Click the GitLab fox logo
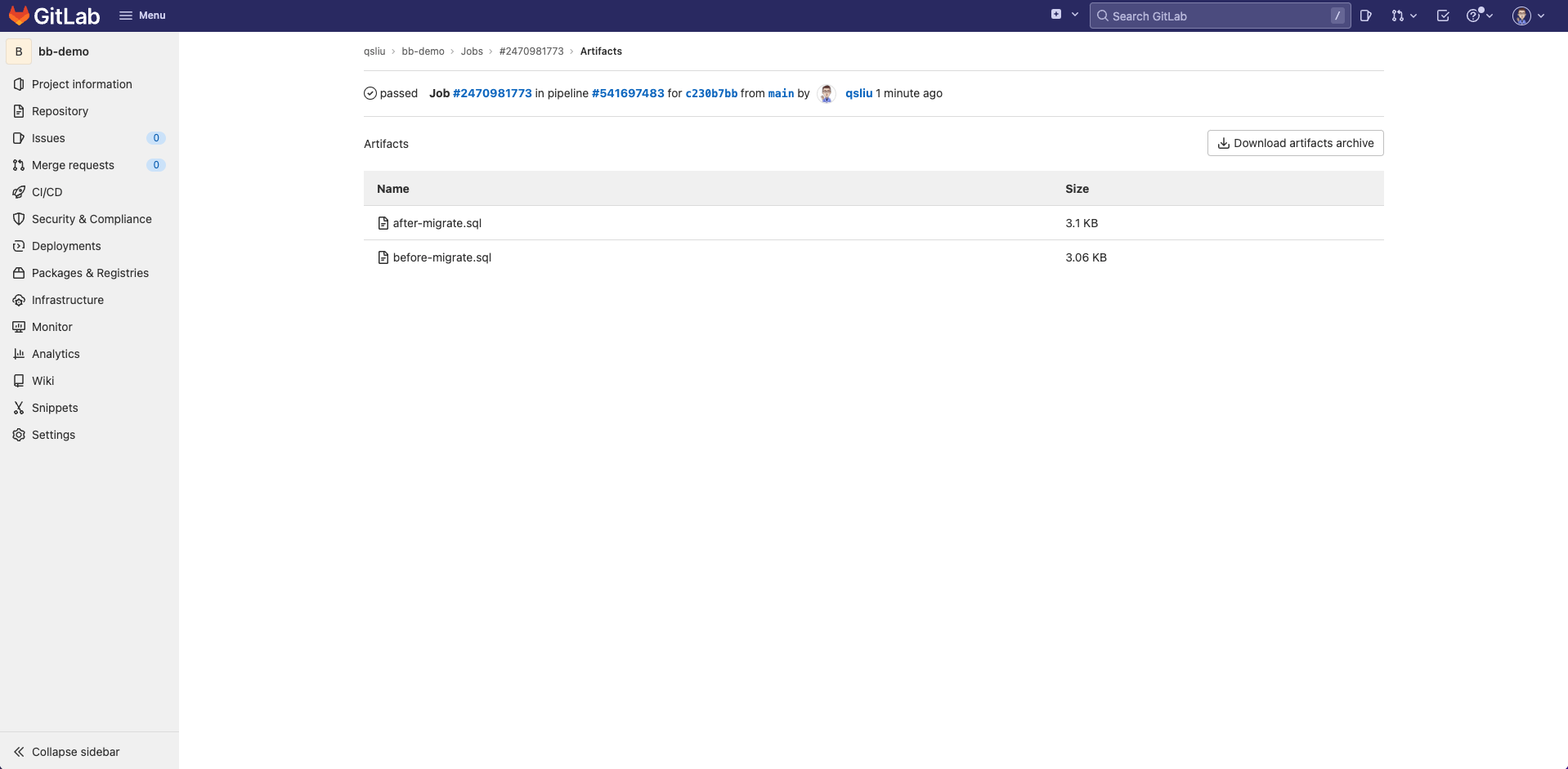Image resolution: width=1568 pixels, height=769 pixels. [19, 16]
